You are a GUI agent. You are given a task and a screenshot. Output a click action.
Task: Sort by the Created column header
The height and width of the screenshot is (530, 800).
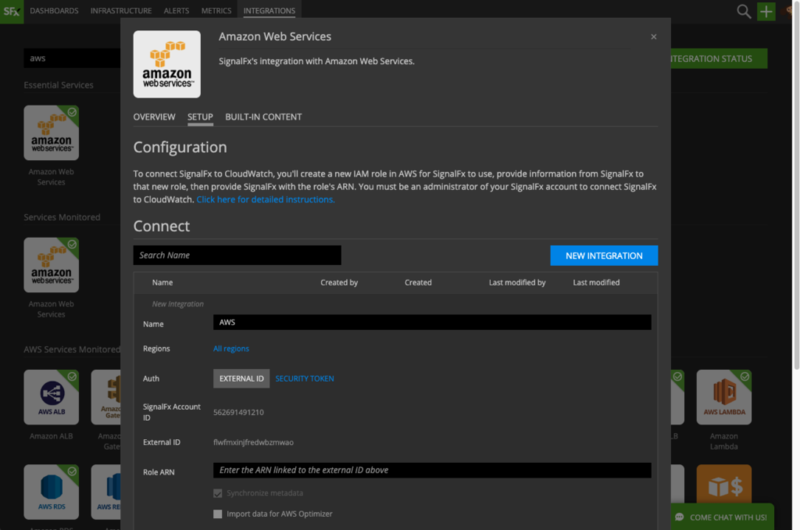[x=418, y=283]
